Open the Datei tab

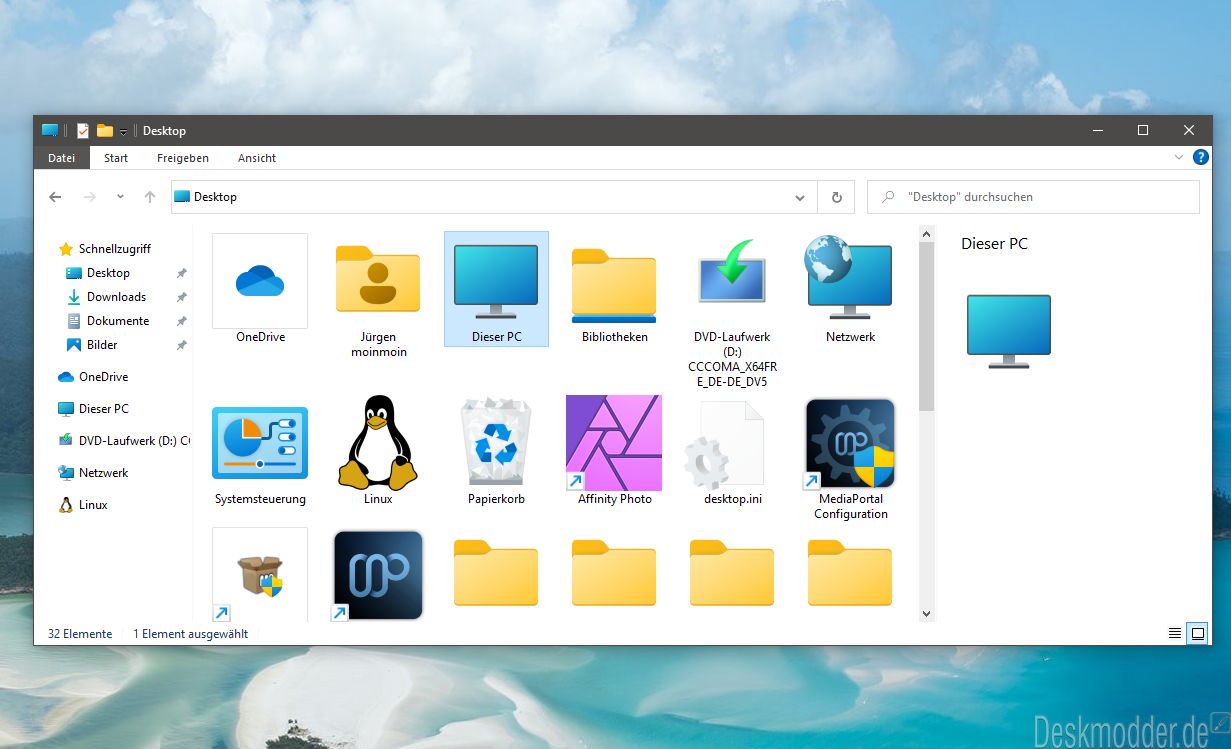pos(62,158)
